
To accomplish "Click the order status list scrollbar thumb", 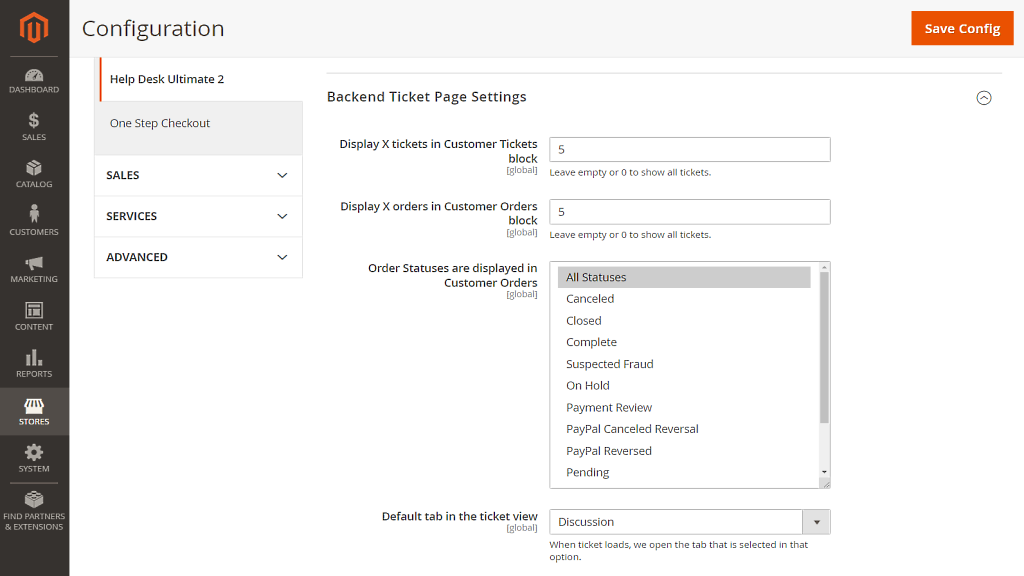I will pyautogui.click(x=824, y=347).
